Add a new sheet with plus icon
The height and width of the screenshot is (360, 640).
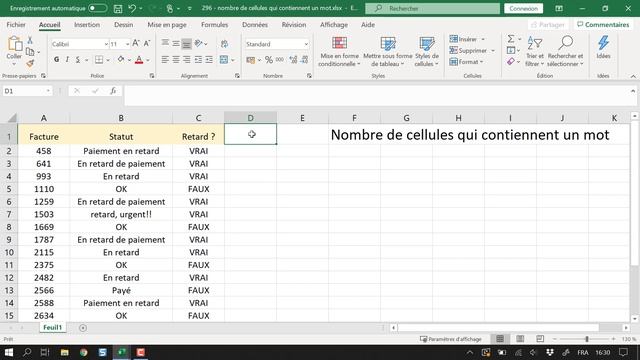click(83, 328)
